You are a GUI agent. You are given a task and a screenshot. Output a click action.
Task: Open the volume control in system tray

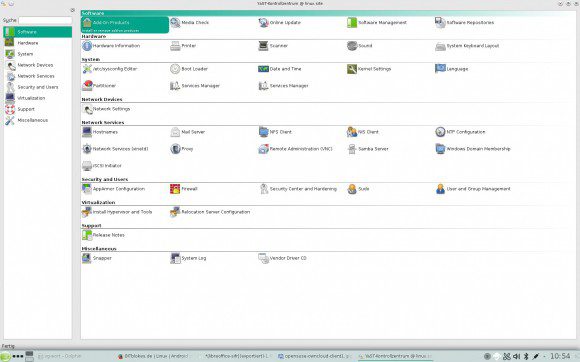click(516, 356)
